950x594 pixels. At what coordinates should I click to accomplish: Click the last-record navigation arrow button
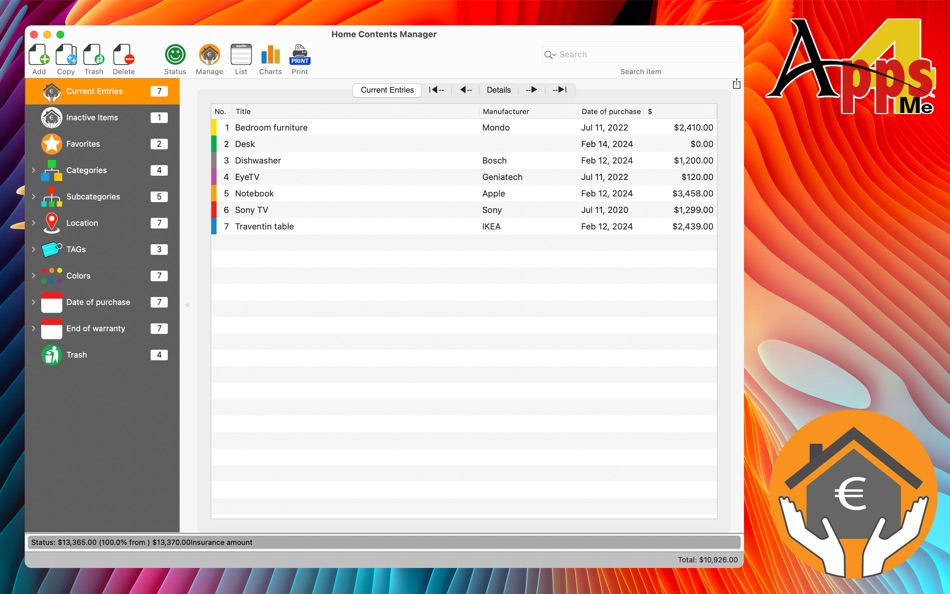[x=559, y=89]
